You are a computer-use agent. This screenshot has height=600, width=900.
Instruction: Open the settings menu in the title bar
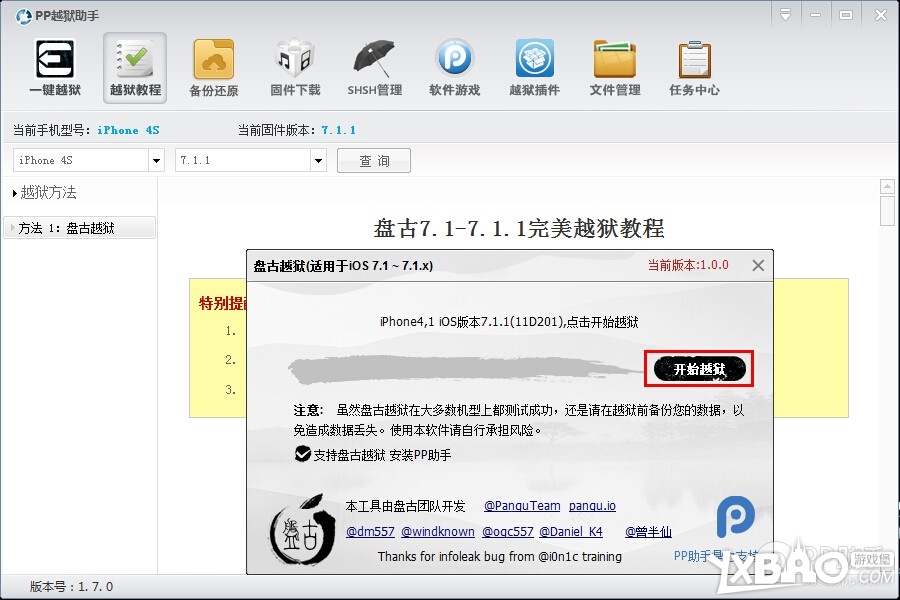[x=786, y=14]
